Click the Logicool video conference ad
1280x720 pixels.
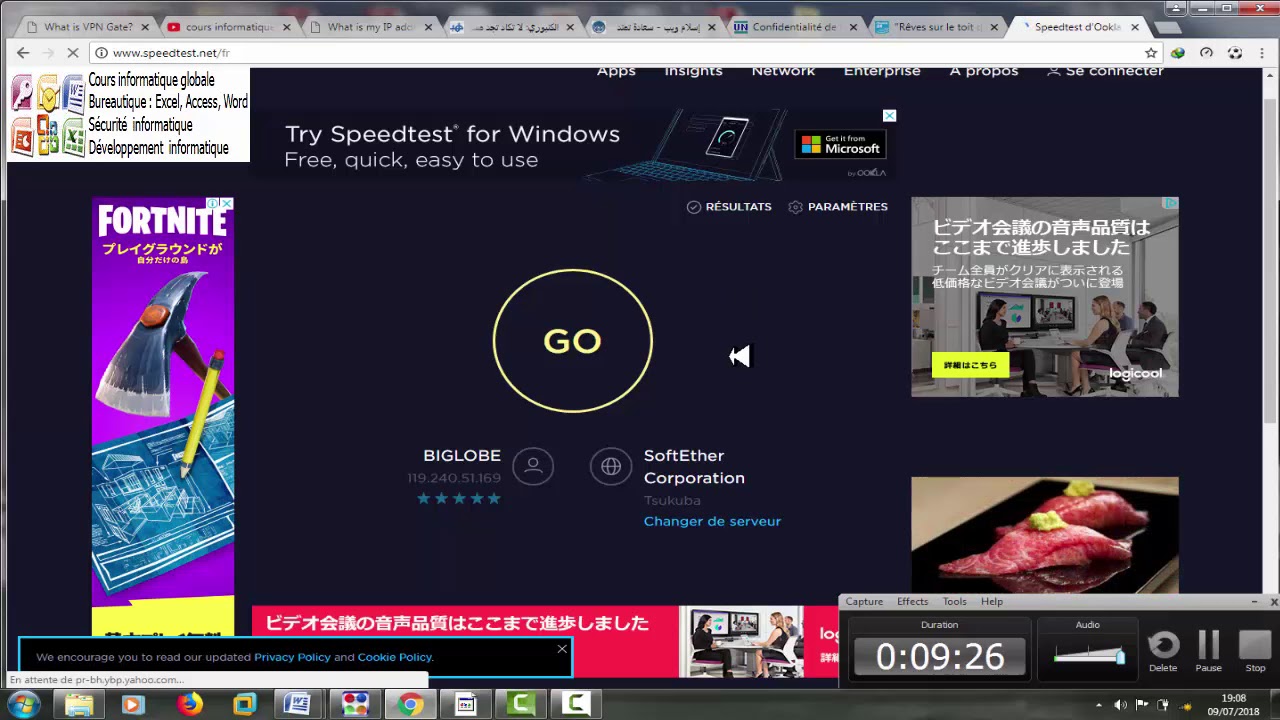coord(1044,297)
